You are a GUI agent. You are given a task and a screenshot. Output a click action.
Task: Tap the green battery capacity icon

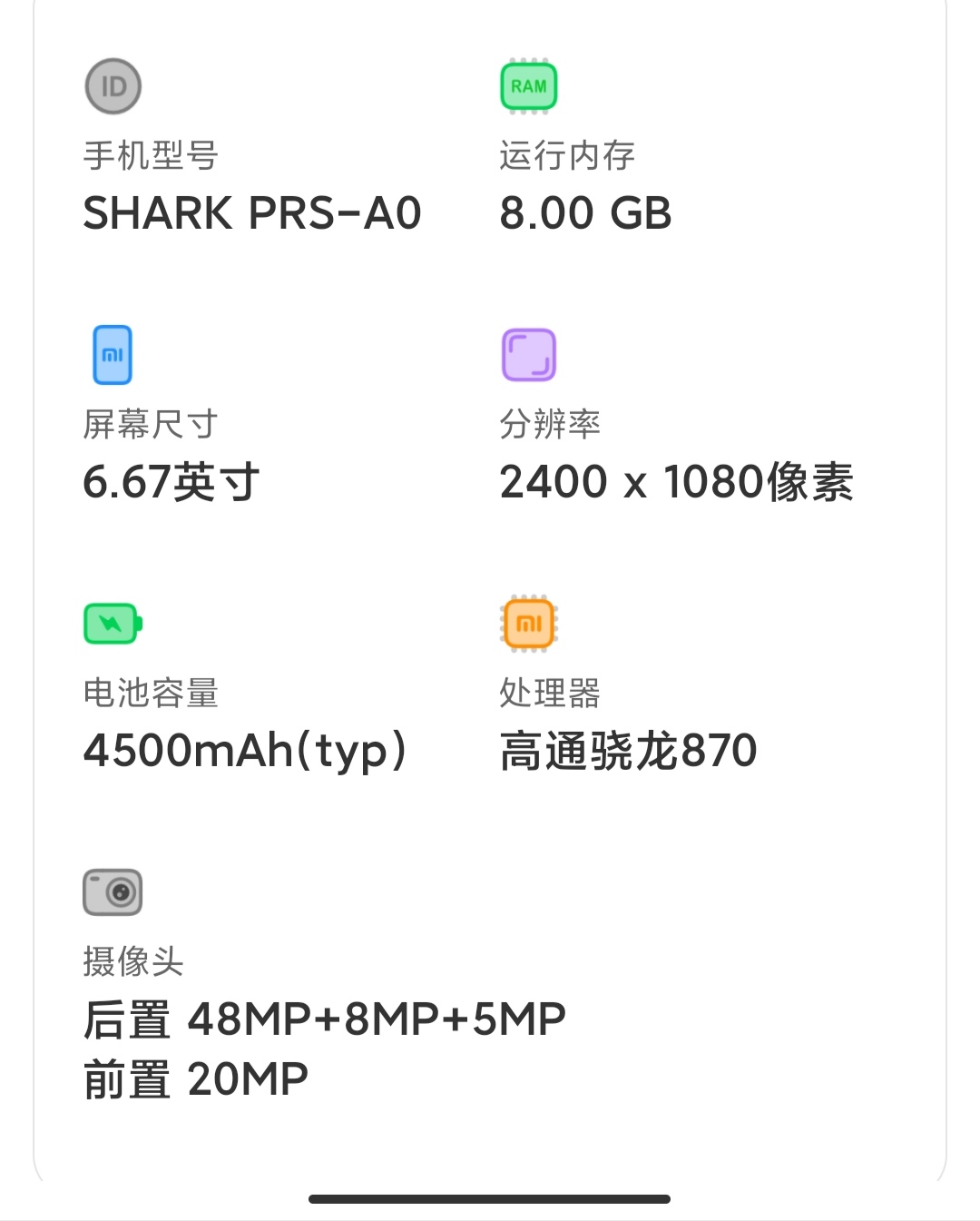coord(113,624)
